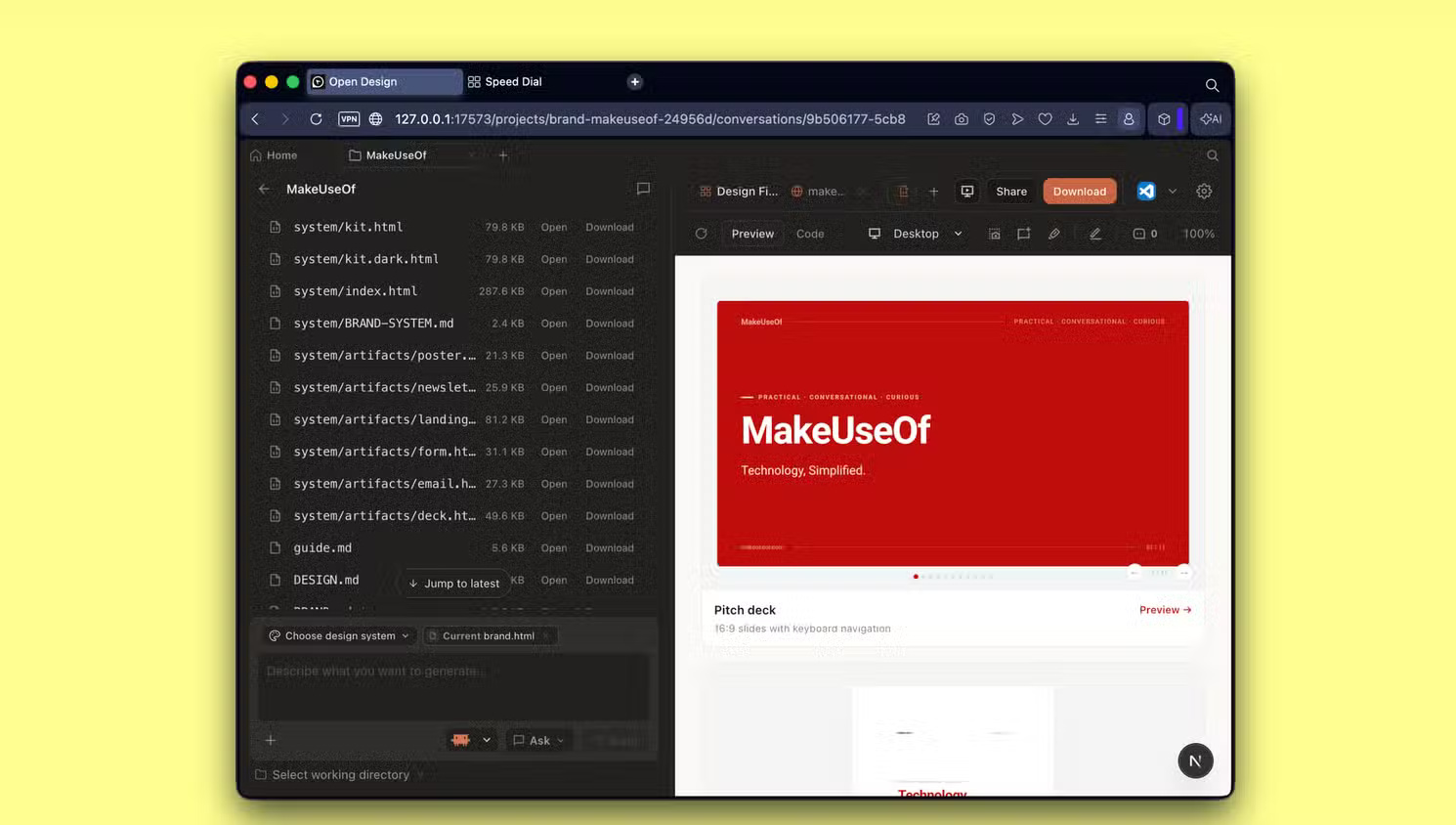Click the add comment annotation icon

(1023, 234)
